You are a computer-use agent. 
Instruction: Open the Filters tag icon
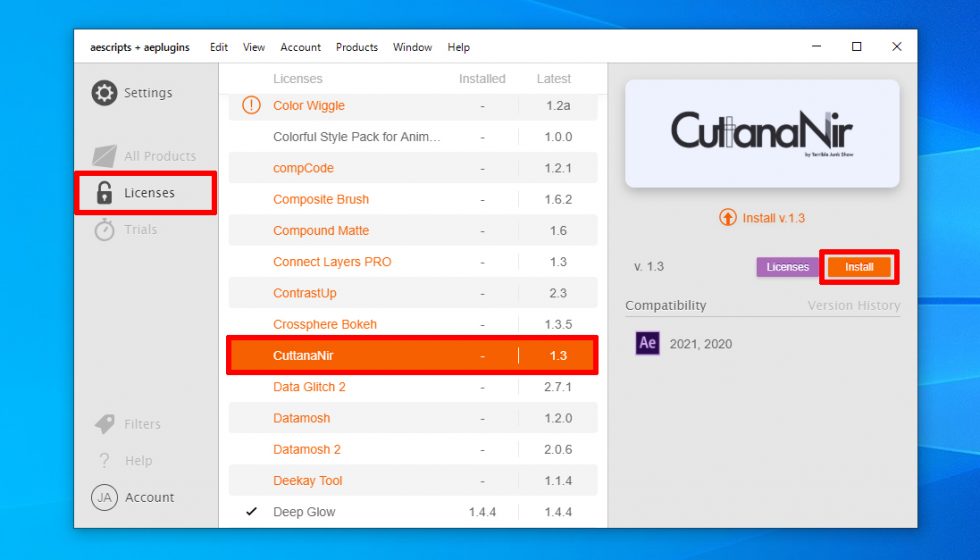click(x=104, y=424)
